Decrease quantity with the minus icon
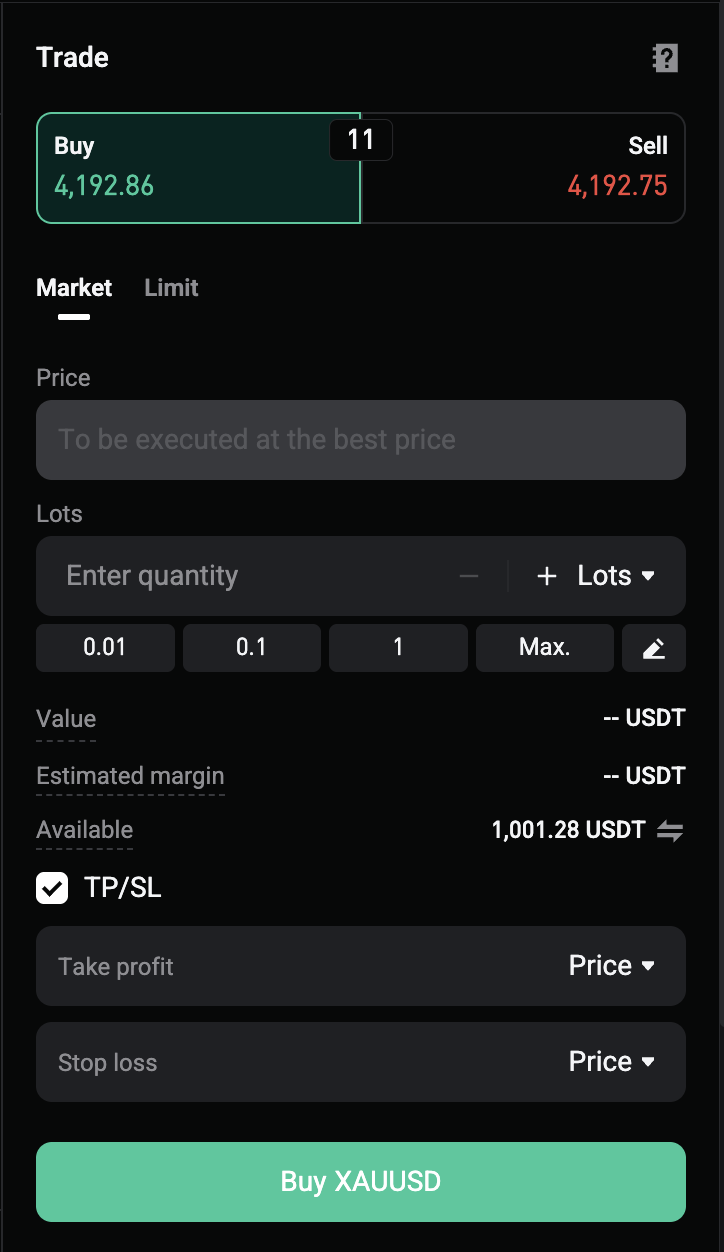Viewport: 724px width, 1252px height. click(x=469, y=576)
